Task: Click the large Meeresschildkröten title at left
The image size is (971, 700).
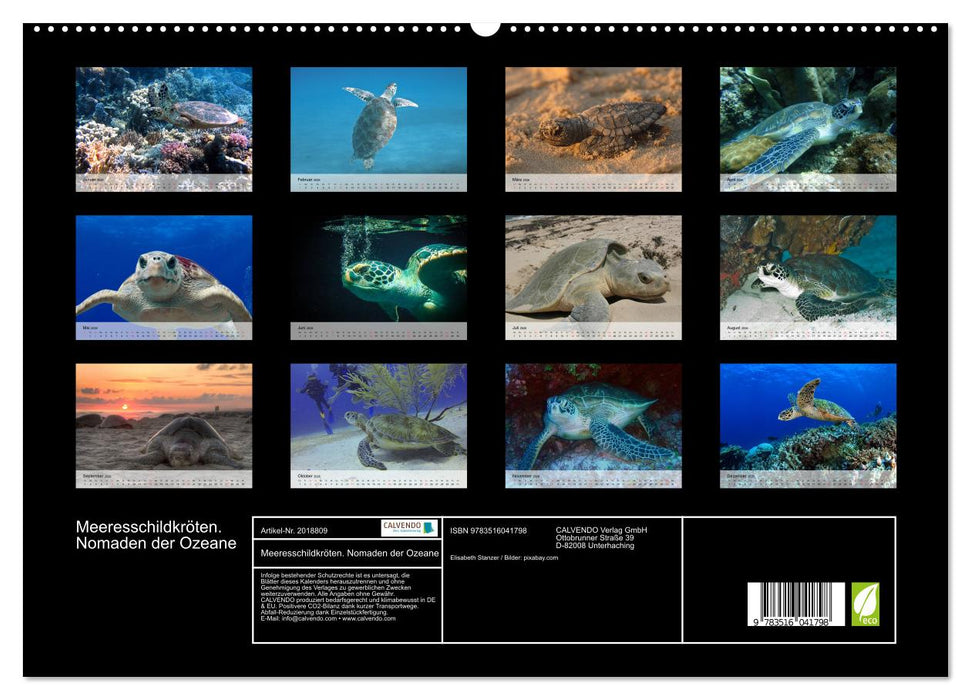Action: pos(156,535)
